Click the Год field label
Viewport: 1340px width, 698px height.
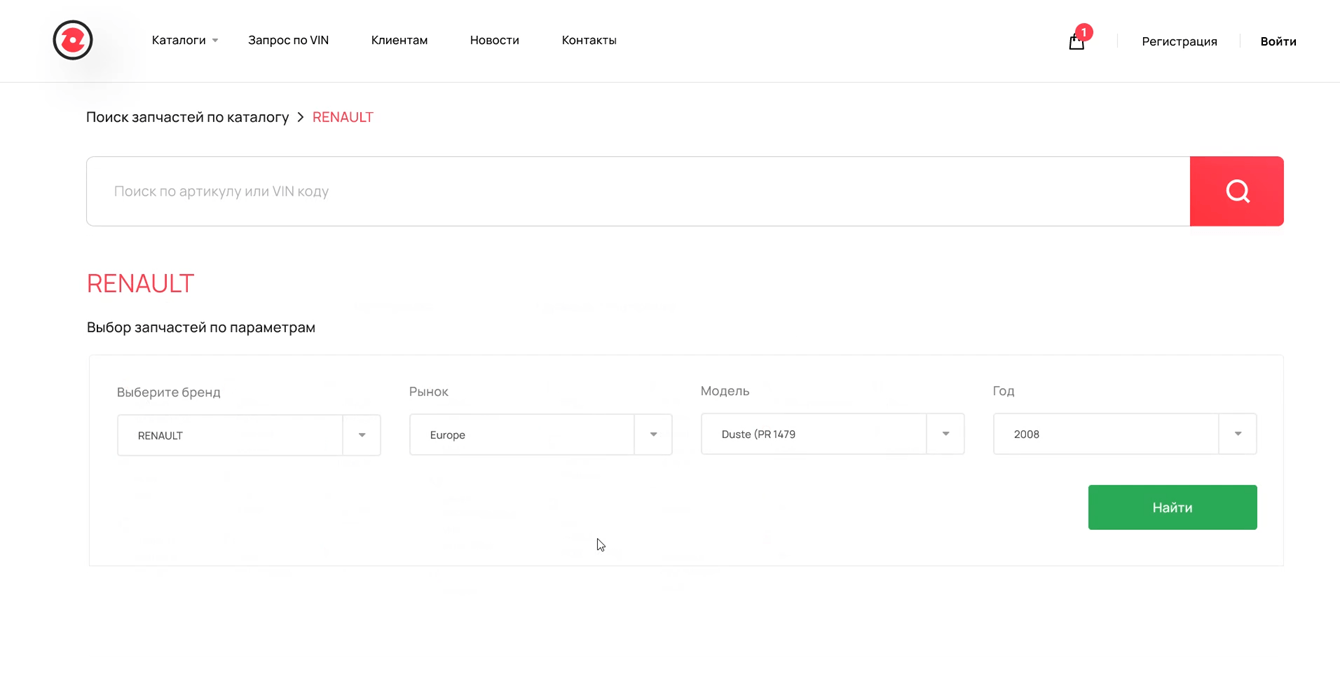point(1003,391)
